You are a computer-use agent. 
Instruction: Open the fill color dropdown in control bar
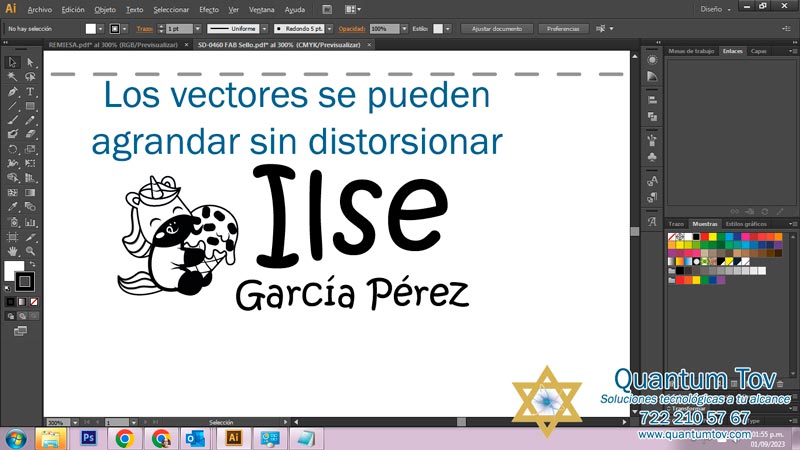tap(101, 29)
